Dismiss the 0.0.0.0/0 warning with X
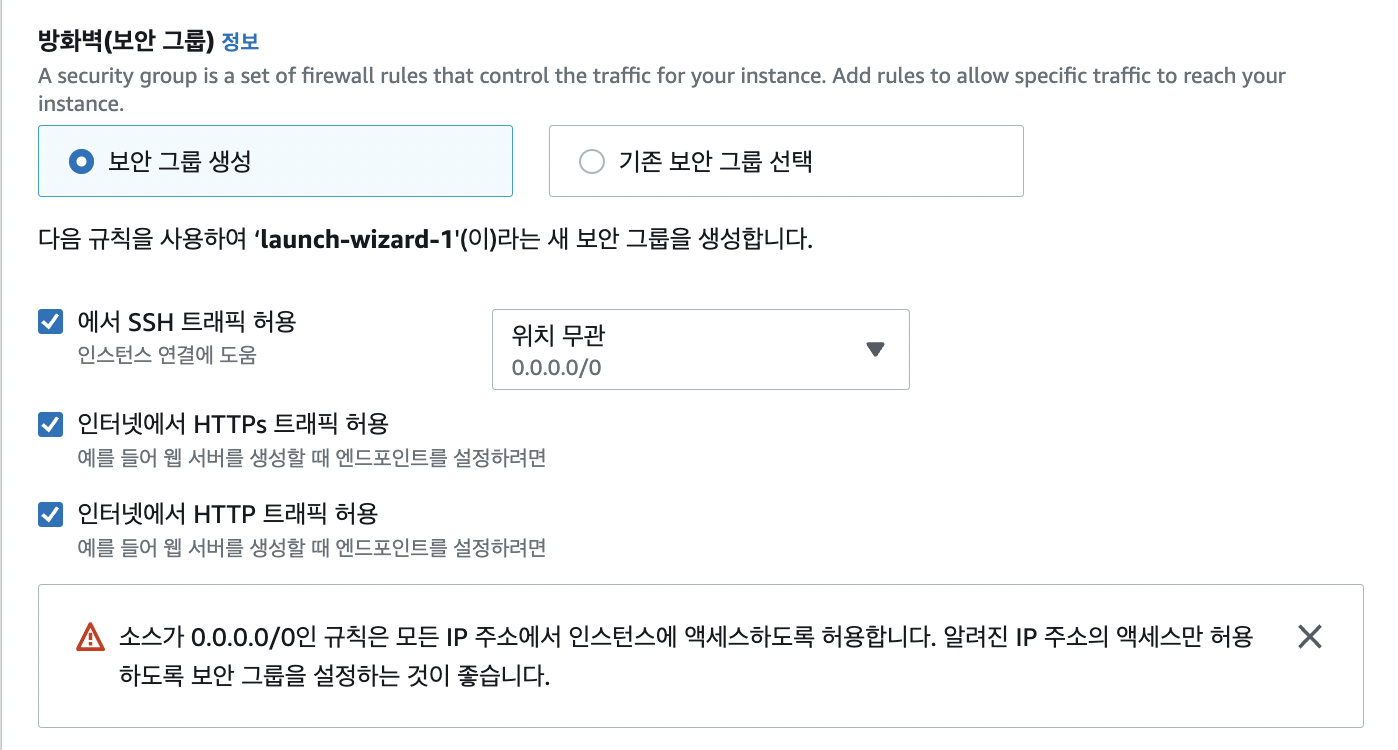 coord(1309,636)
